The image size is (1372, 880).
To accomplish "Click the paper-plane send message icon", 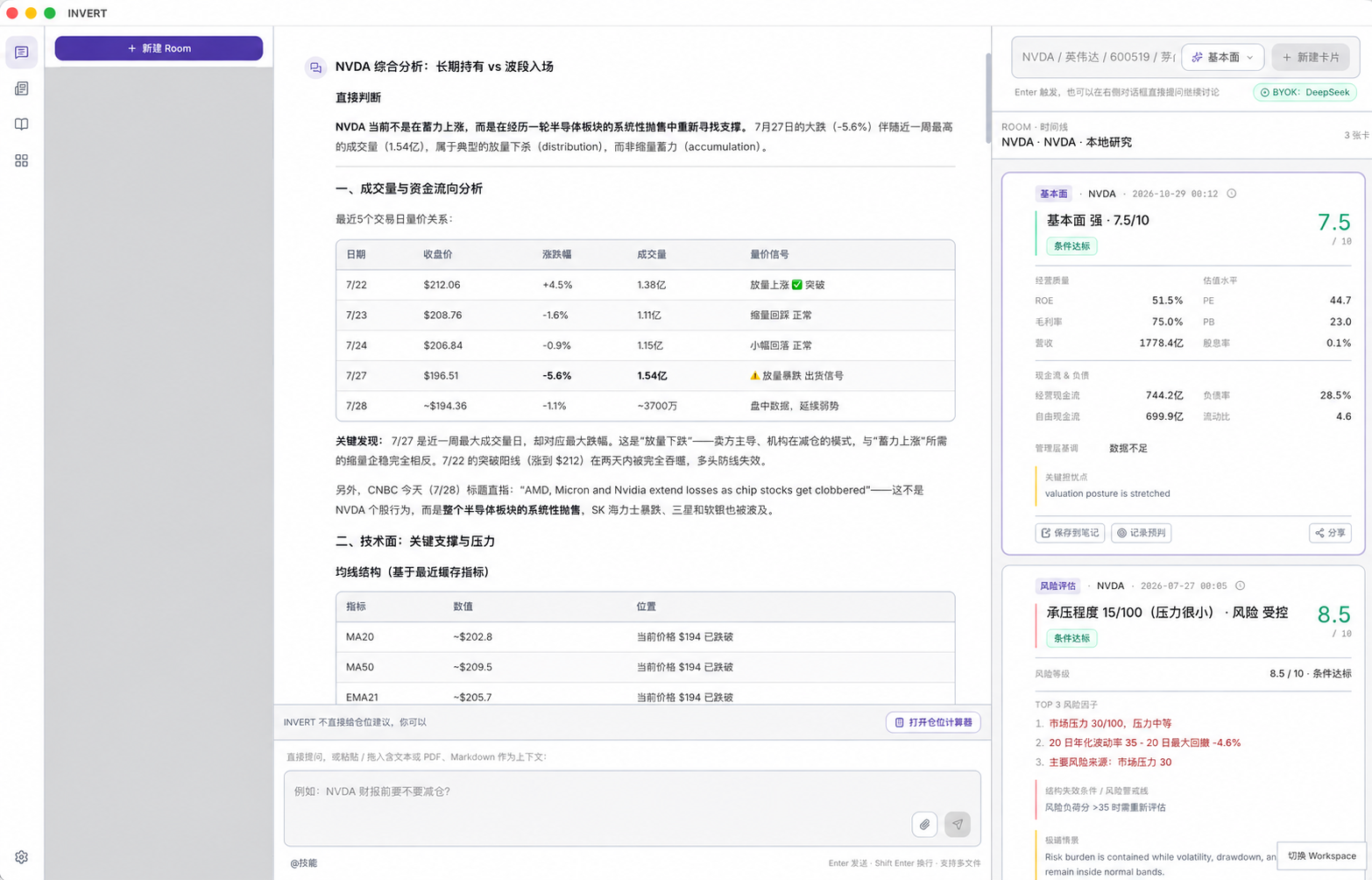I will (958, 824).
